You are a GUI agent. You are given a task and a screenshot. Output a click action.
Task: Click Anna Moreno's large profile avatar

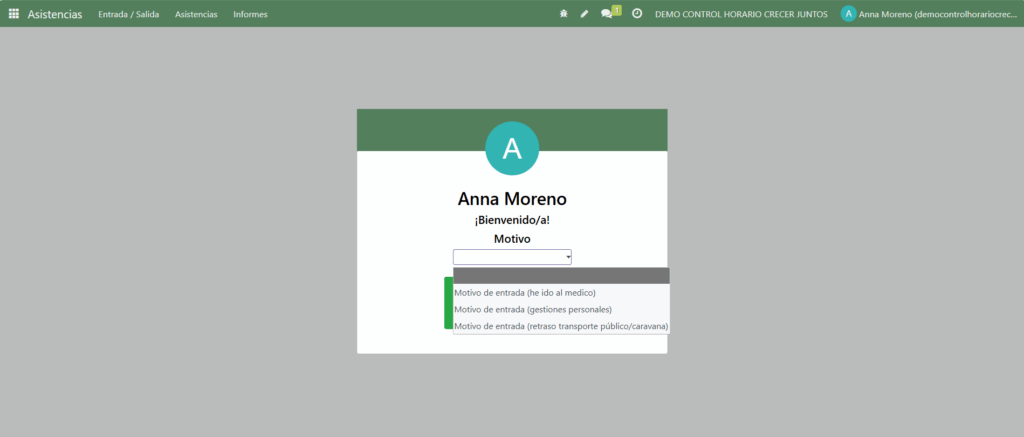(512, 148)
